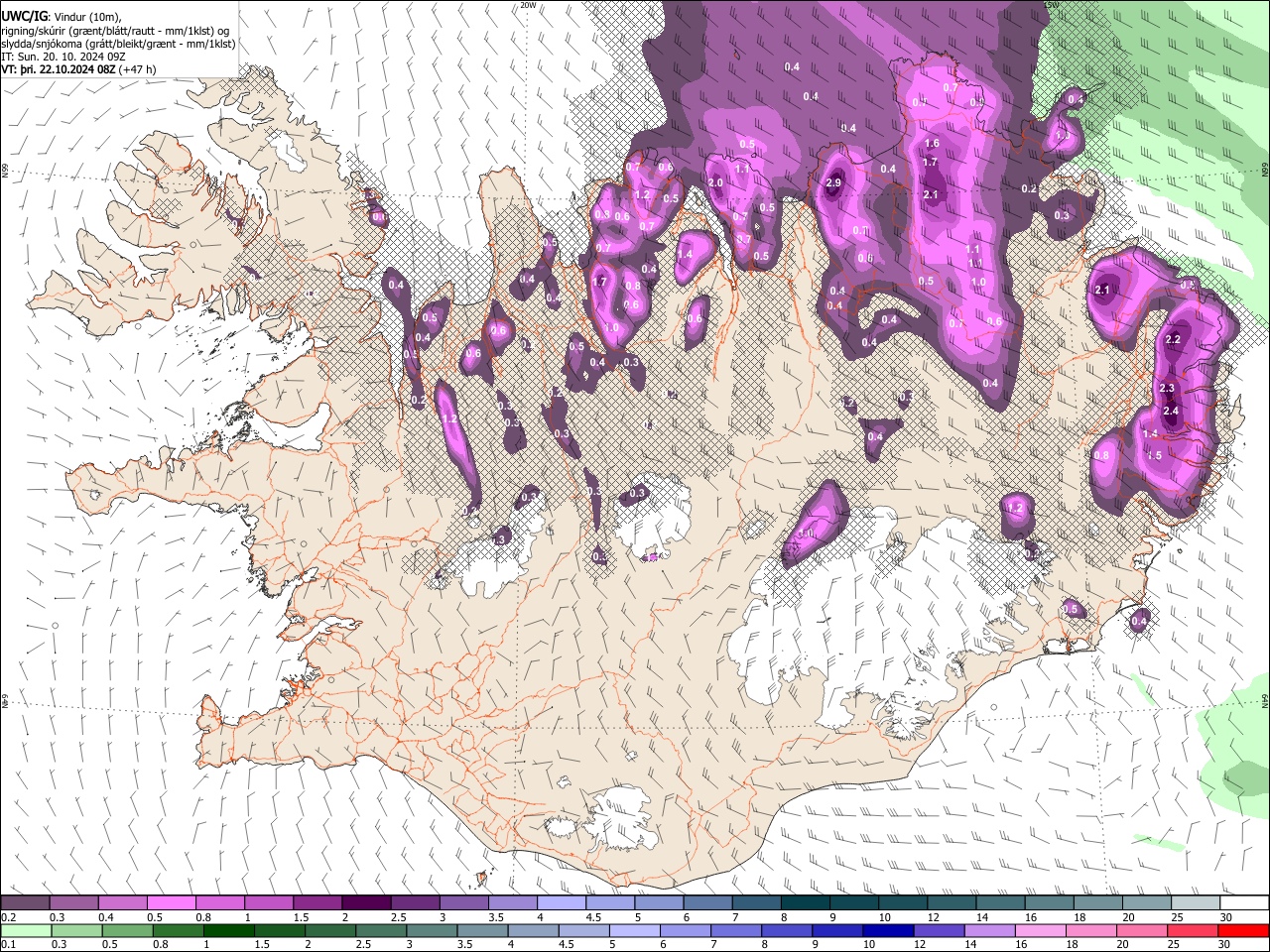Click the '20W' longitude label at the top
Viewport: 1270px width, 952px height.
click(529, 5)
